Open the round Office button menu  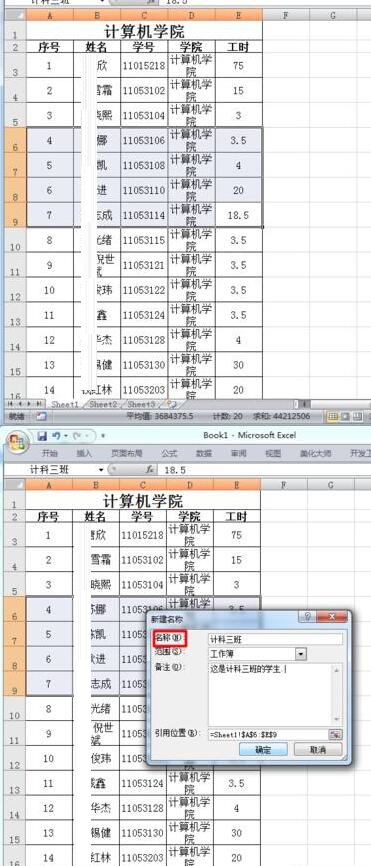click(17, 441)
